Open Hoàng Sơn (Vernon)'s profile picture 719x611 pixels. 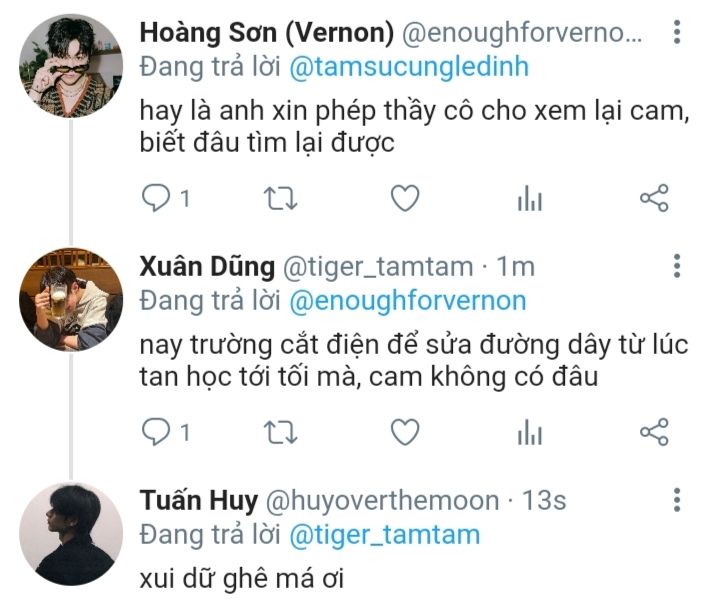click(x=71, y=67)
